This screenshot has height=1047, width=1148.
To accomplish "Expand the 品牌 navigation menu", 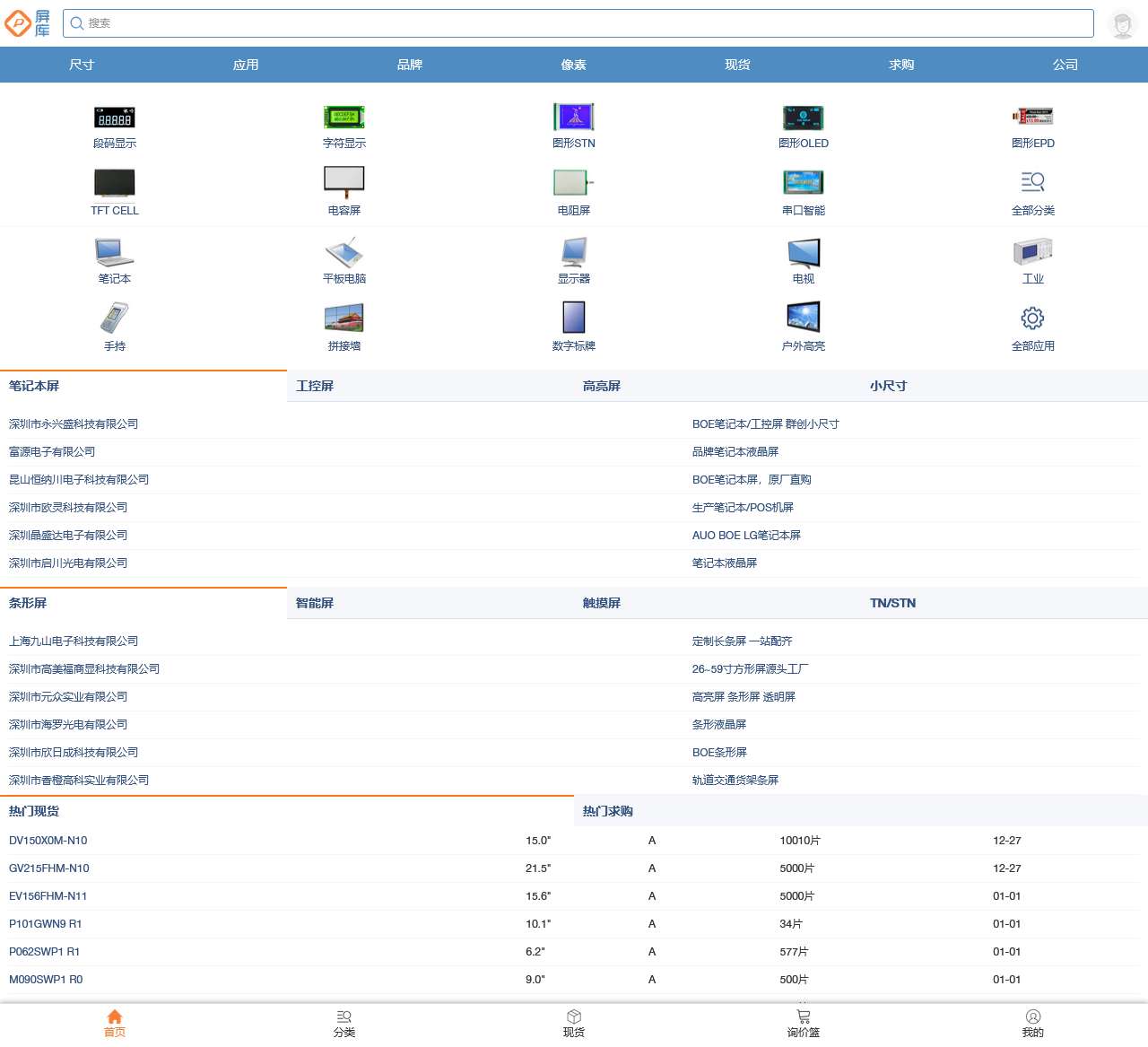I will pyautogui.click(x=410, y=65).
